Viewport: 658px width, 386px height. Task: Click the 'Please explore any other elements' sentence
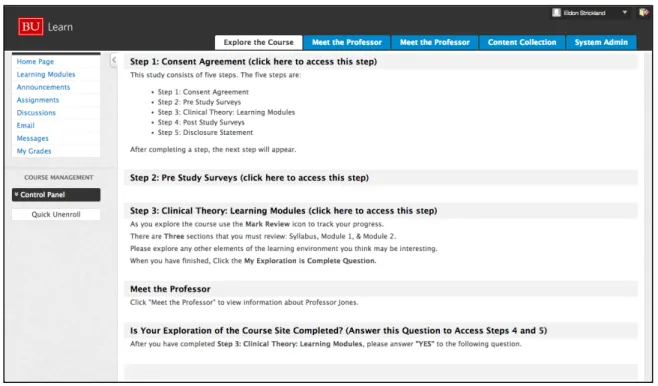click(284, 248)
